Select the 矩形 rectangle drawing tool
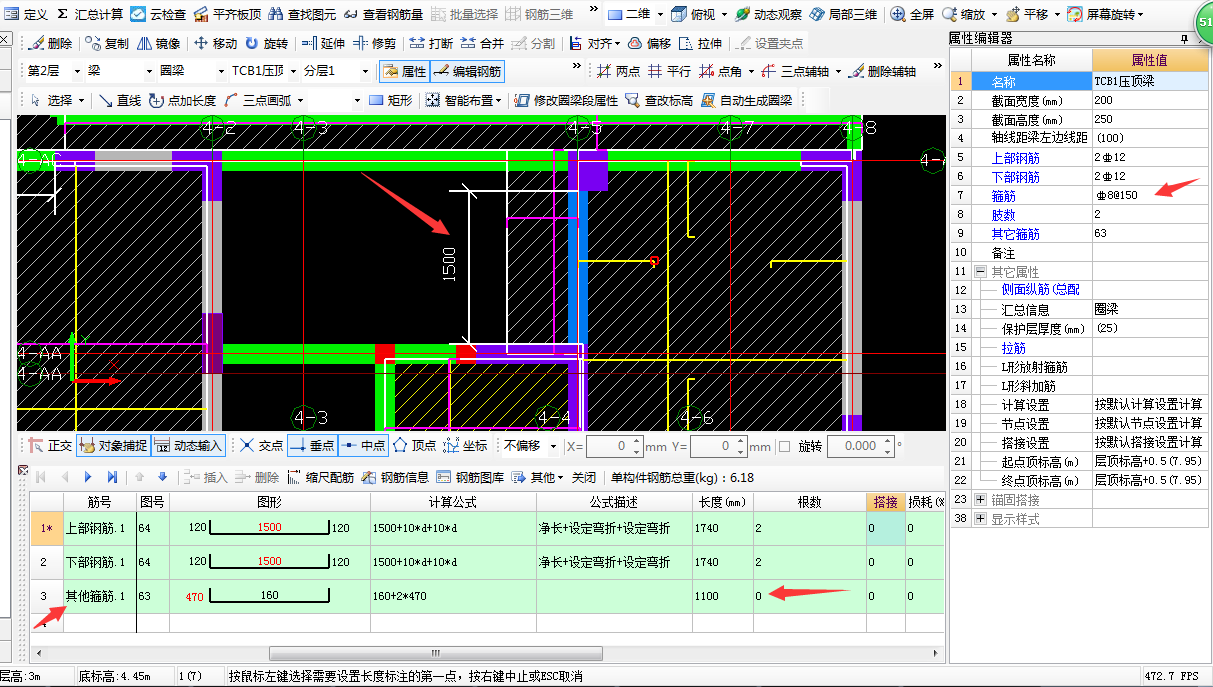Viewport: 1213px width, 687px height. pyautogui.click(x=391, y=100)
